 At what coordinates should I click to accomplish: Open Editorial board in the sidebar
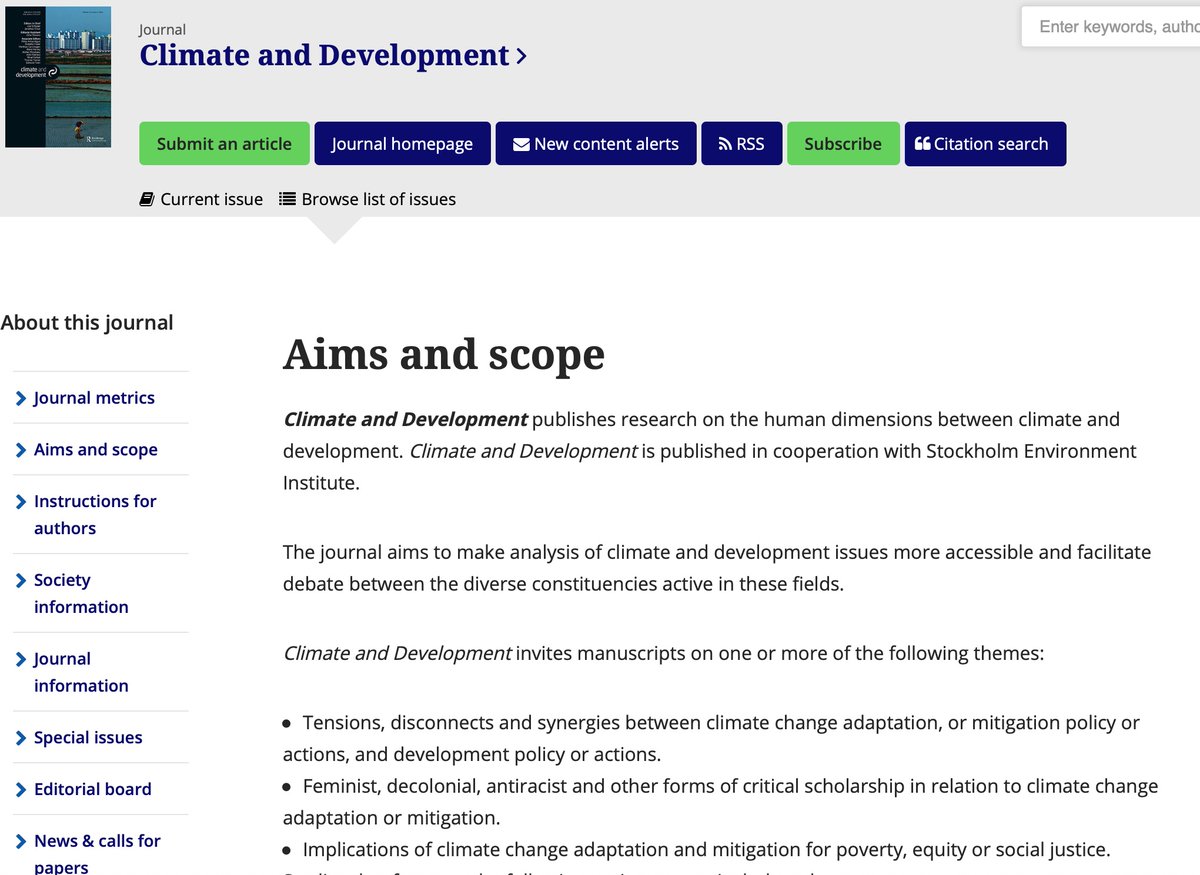93,790
